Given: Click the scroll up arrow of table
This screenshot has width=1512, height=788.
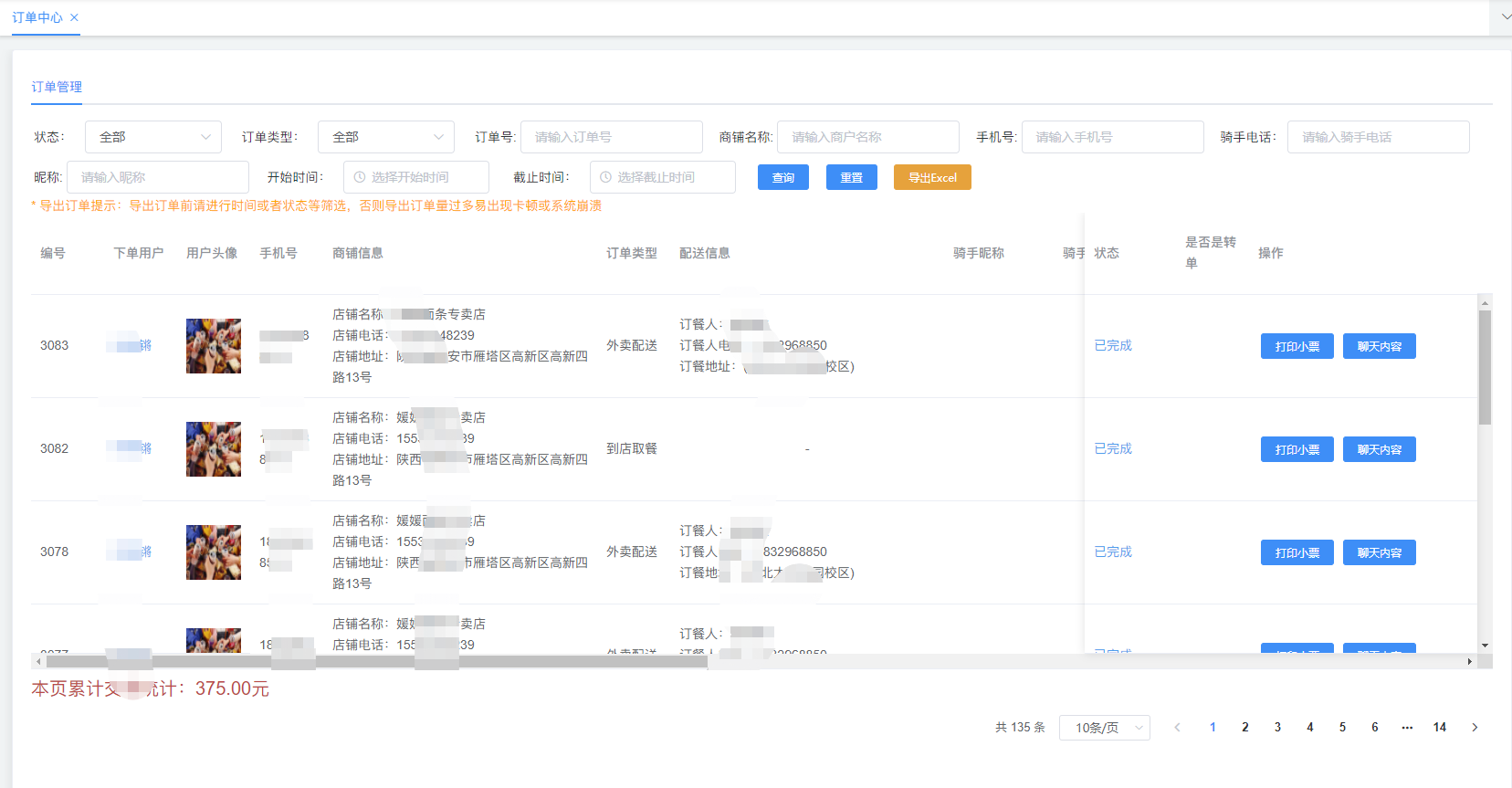Looking at the screenshot, I should 1485,302.
